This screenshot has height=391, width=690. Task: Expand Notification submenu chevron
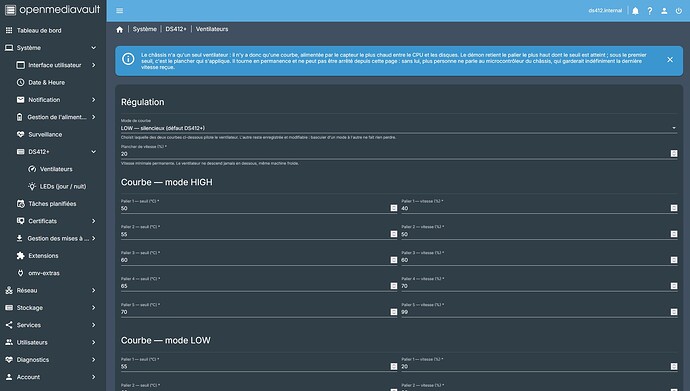click(93, 100)
